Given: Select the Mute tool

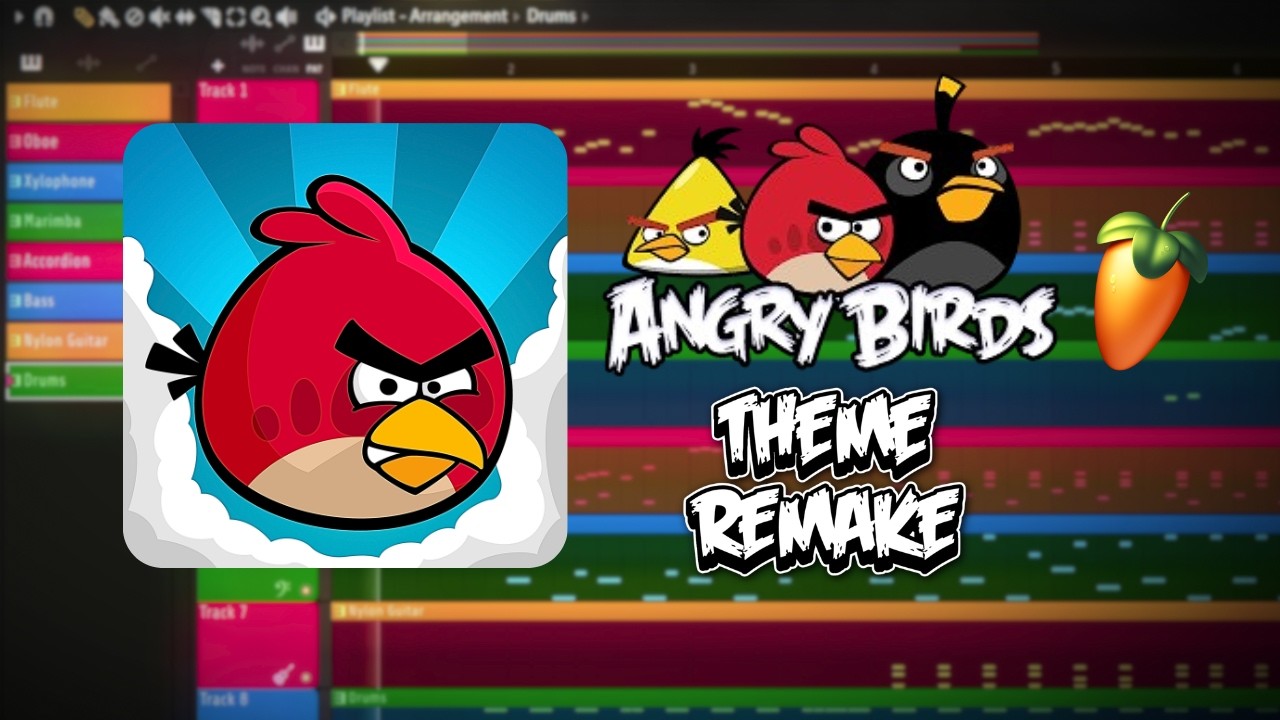Looking at the screenshot, I should 159,17.
